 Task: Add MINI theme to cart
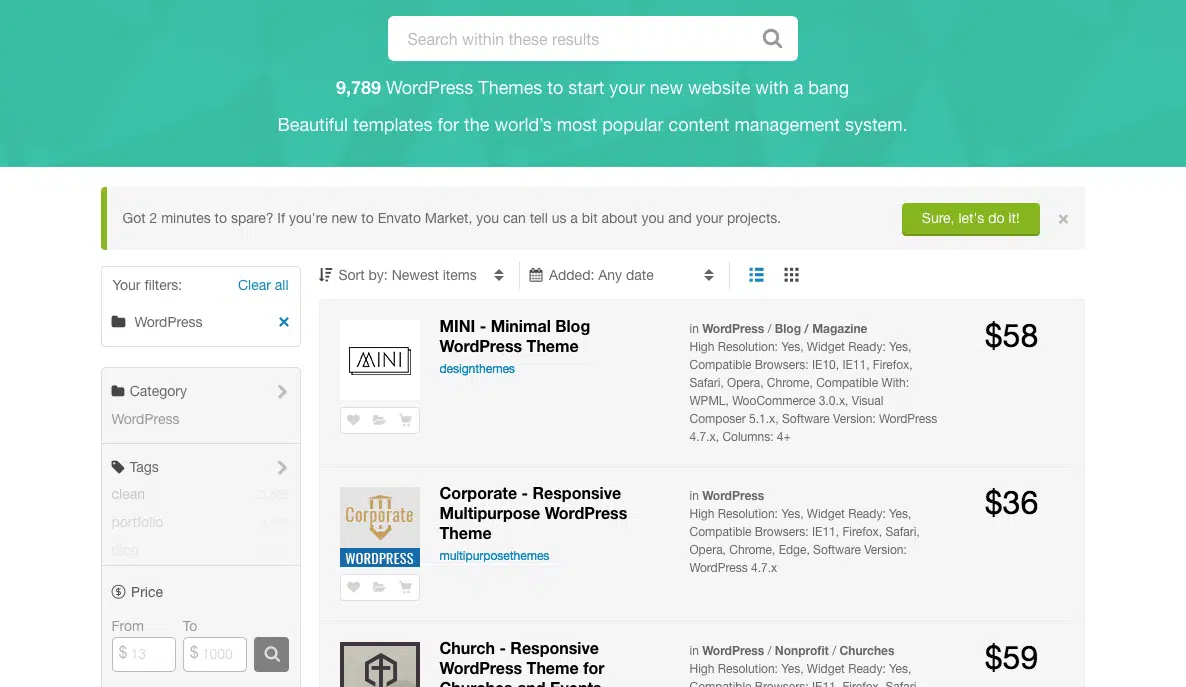point(405,421)
